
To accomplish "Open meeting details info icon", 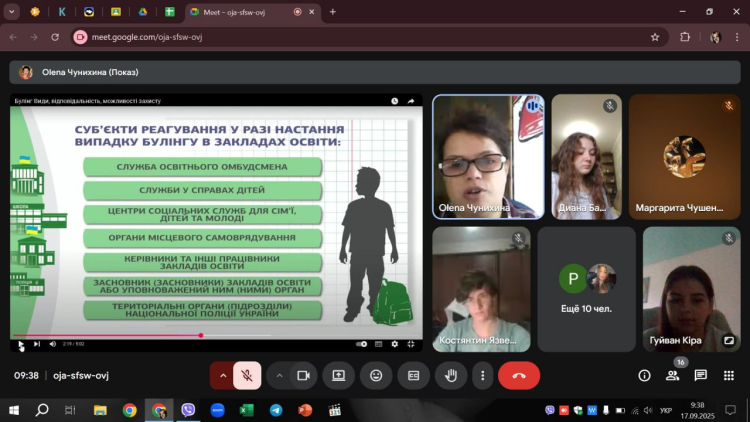I will pyautogui.click(x=644, y=375).
